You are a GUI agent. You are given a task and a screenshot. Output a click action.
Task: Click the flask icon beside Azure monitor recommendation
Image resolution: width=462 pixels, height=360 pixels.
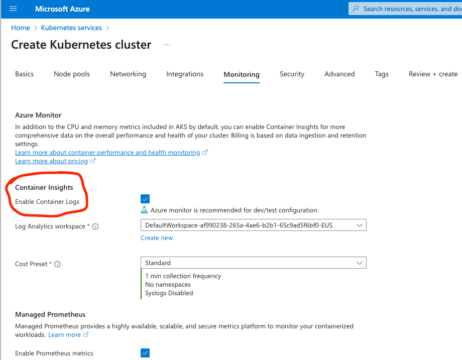click(144, 210)
